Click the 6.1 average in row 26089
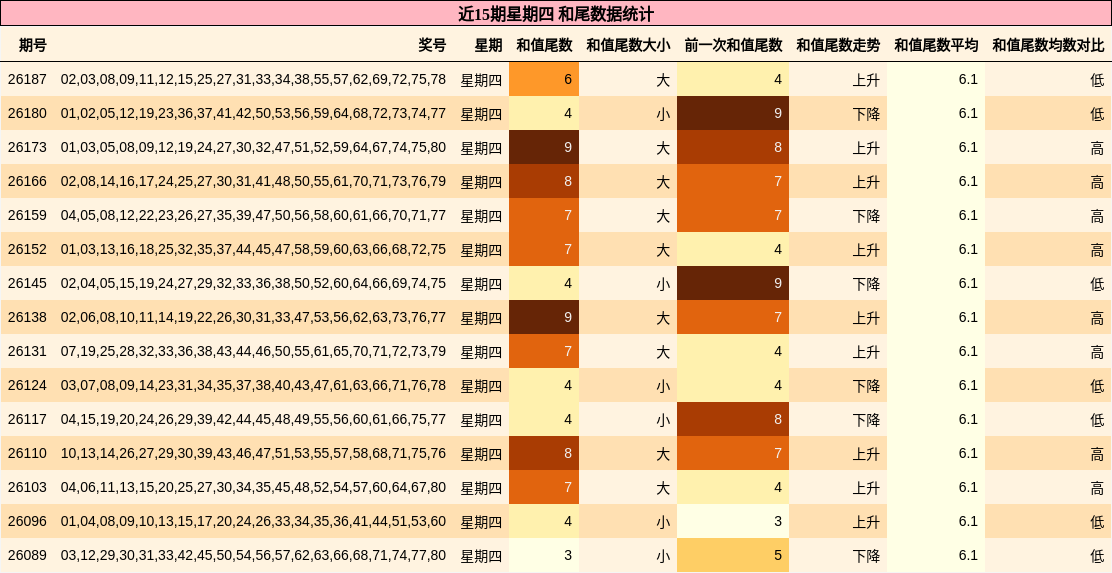 [x=968, y=556]
